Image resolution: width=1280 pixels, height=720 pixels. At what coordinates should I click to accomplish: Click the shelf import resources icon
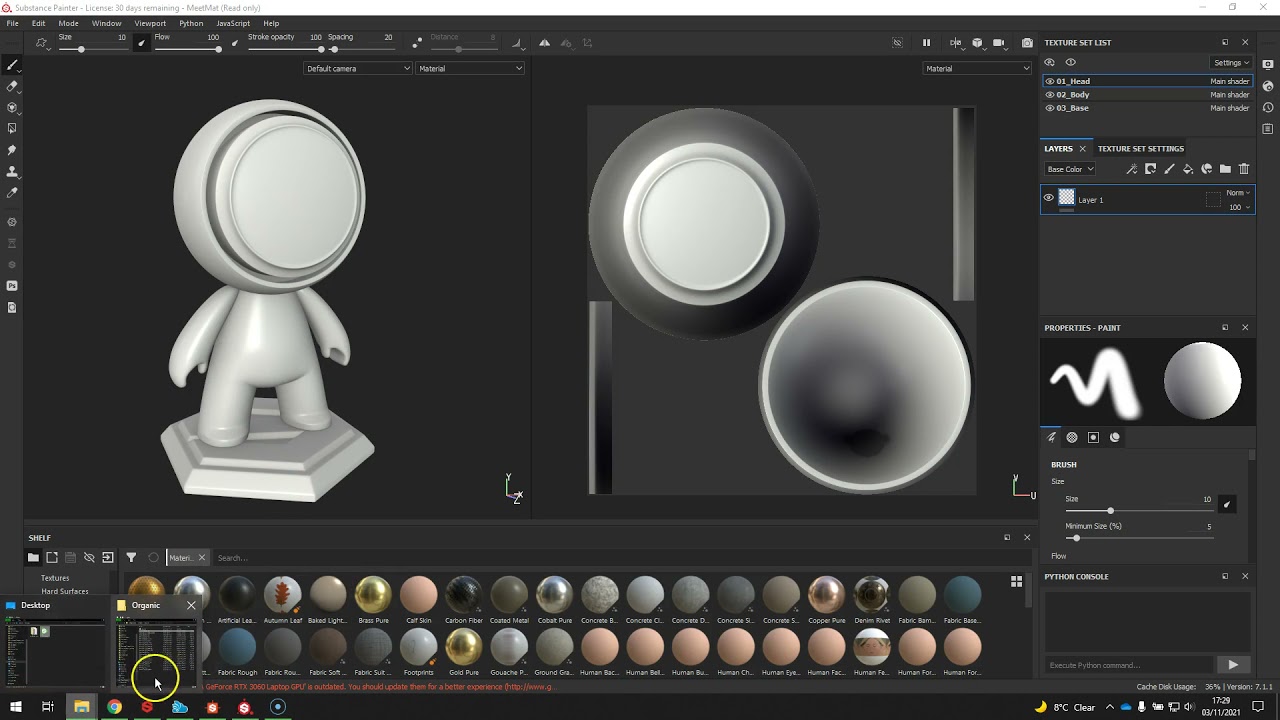[x=107, y=558]
